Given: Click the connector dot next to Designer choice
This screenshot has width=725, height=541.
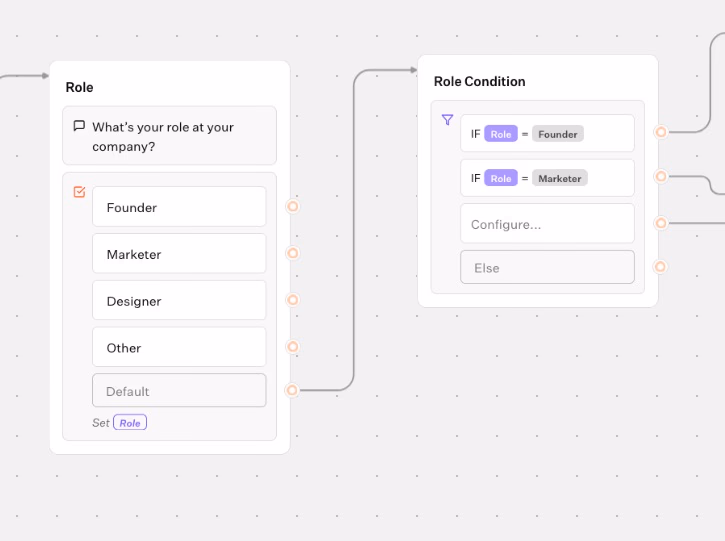Looking at the screenshot, I should tap(293, 300).
